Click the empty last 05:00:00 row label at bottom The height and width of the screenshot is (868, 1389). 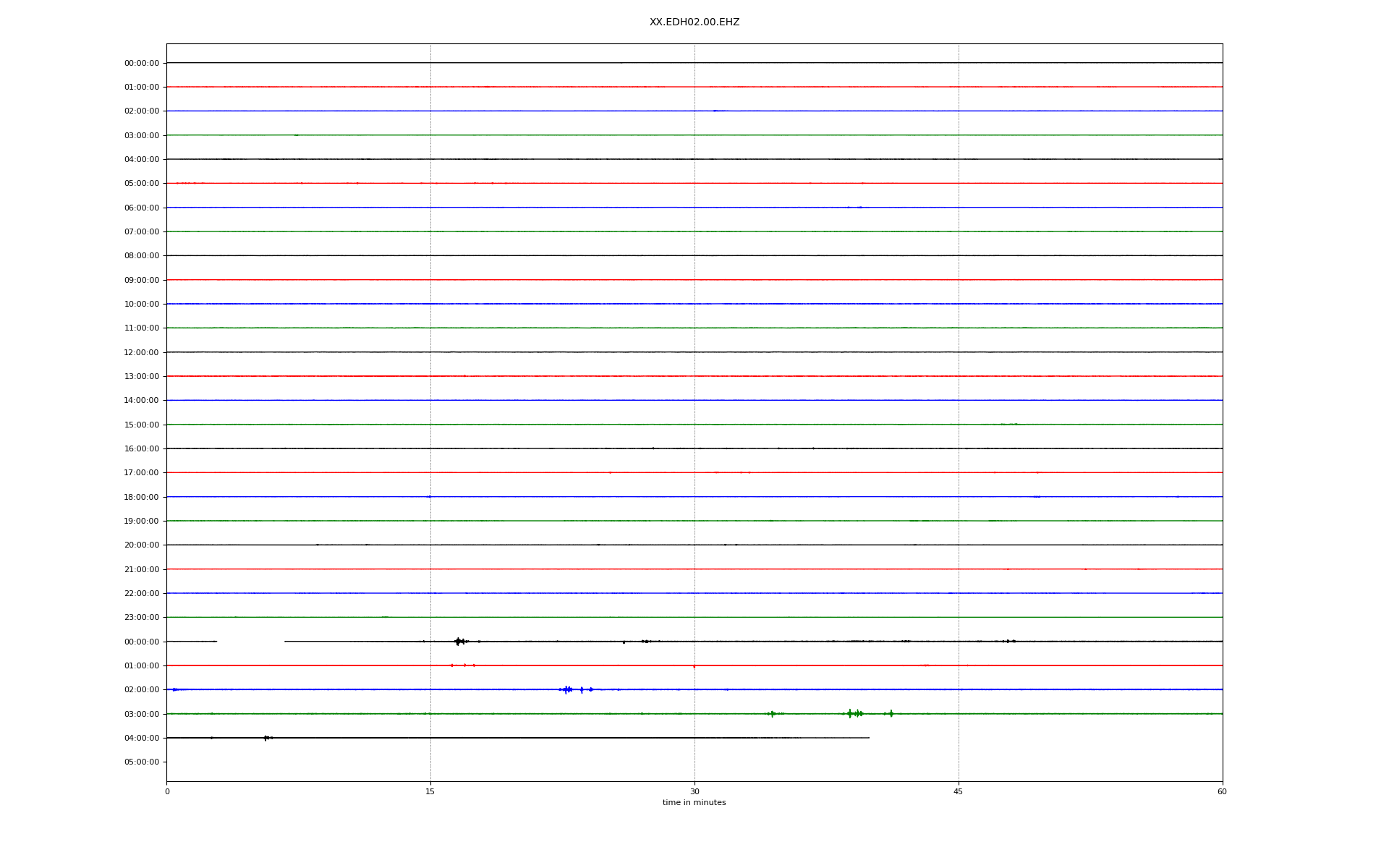tap(141, 762)
